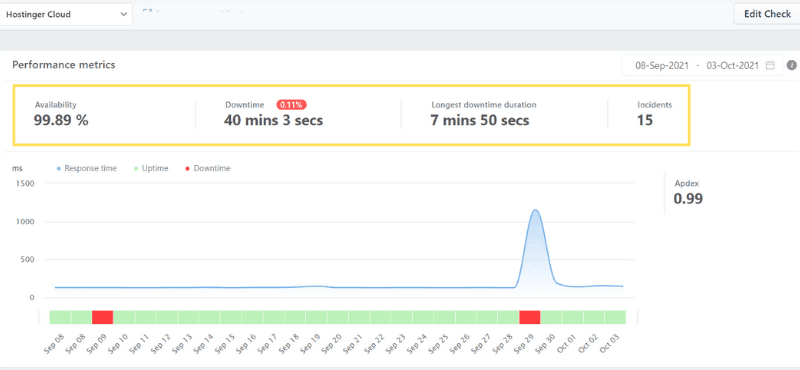Click the Longest downtime duration value
This screenshot has width=800, height=370.
click(480, 121)
